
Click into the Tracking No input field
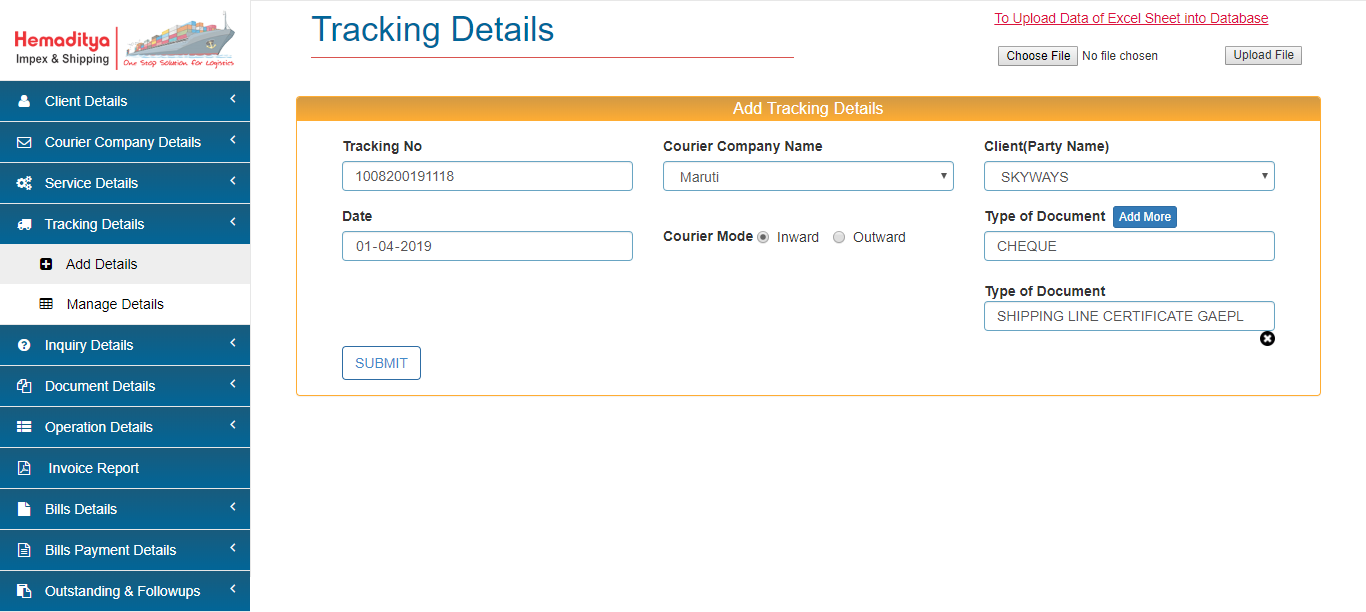click(x=487, y=177)
